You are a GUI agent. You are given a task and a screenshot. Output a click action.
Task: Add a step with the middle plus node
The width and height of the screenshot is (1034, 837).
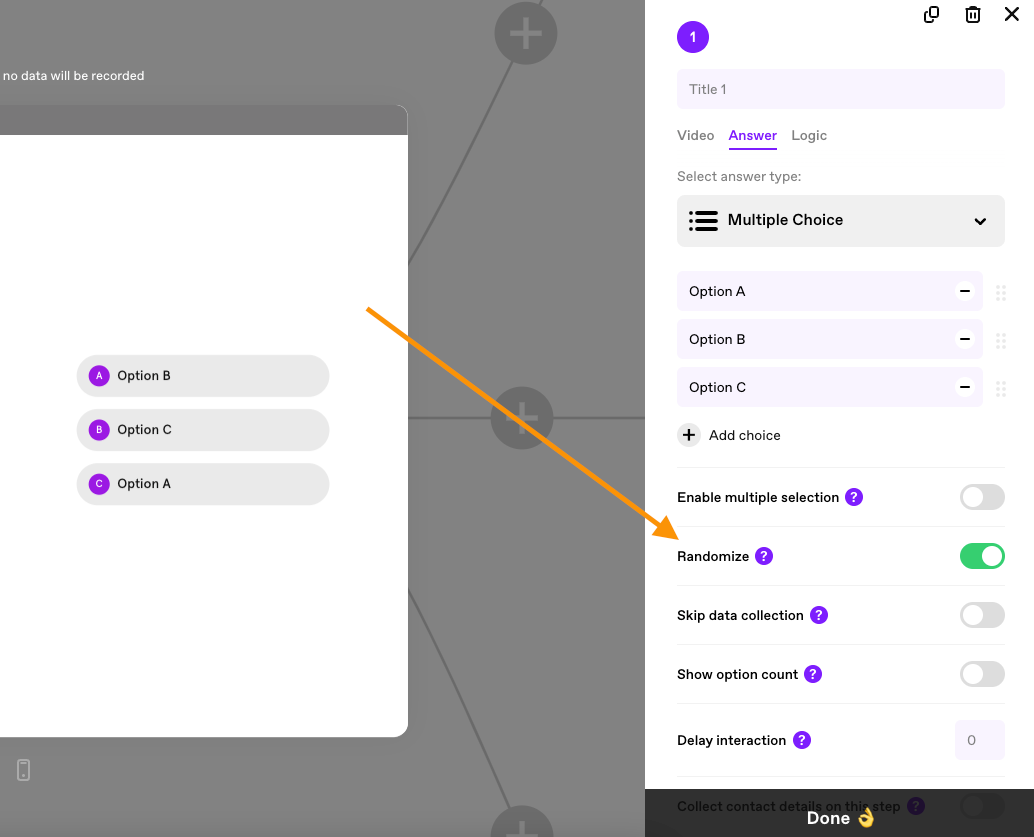[x=522, y=418]
